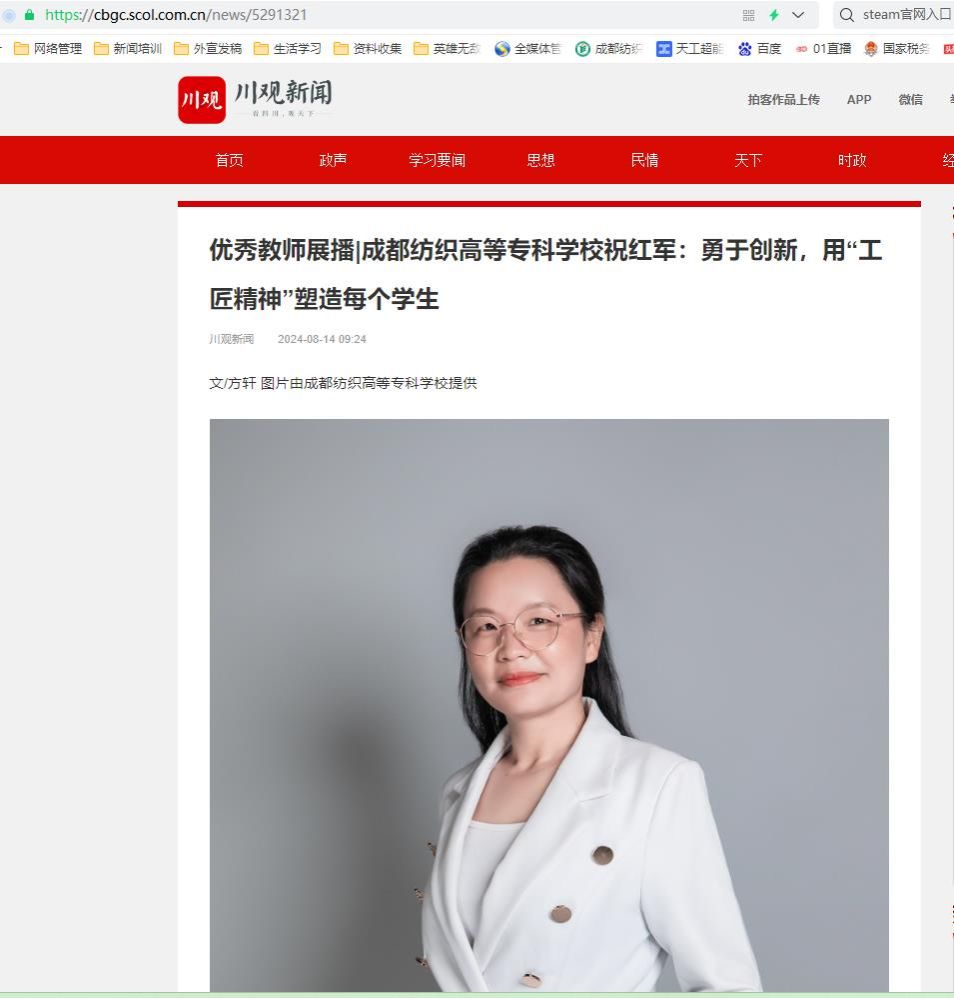Open the QR code grid icon

748,15
